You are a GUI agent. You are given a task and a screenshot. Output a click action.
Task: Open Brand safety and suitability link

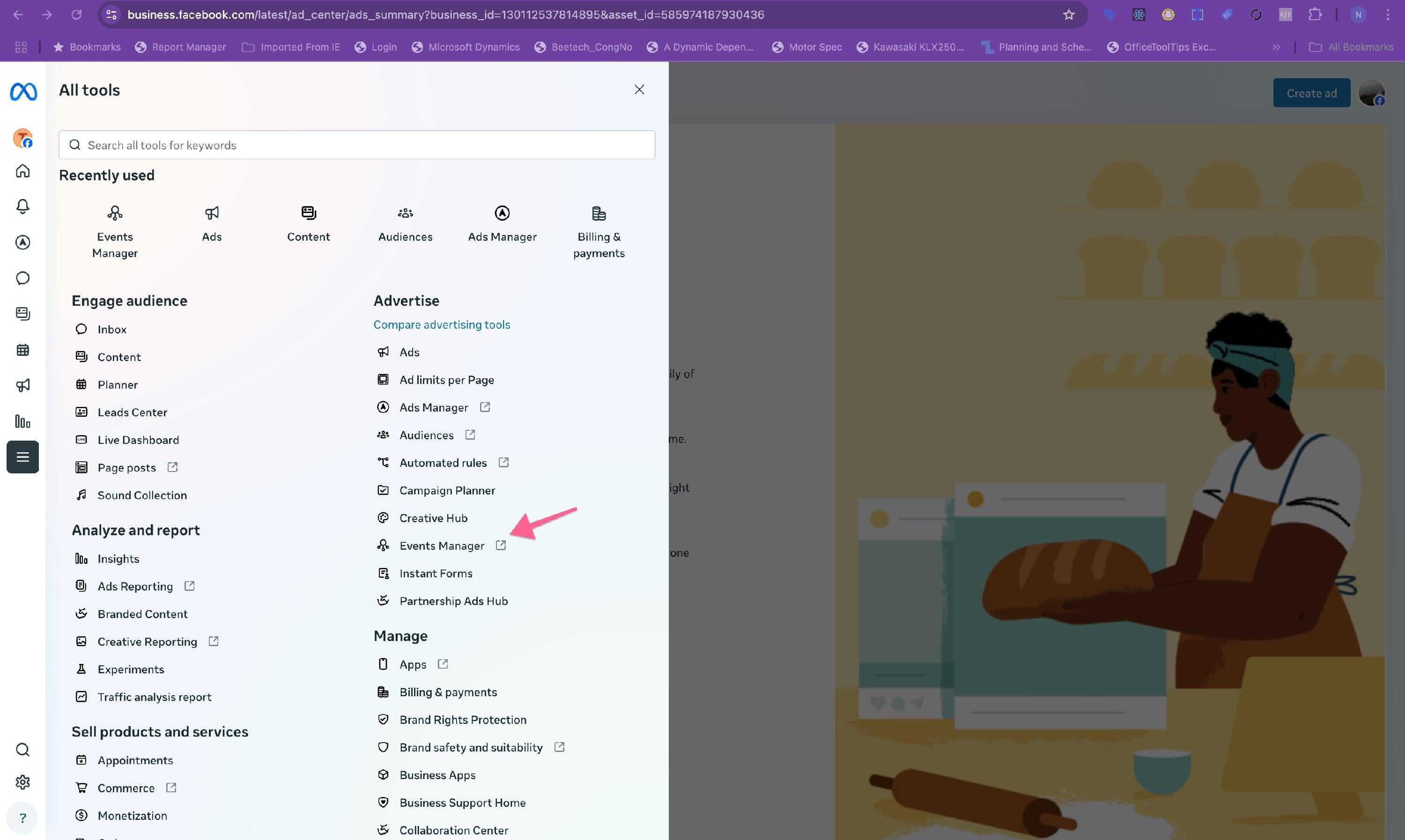pos(470,747)
